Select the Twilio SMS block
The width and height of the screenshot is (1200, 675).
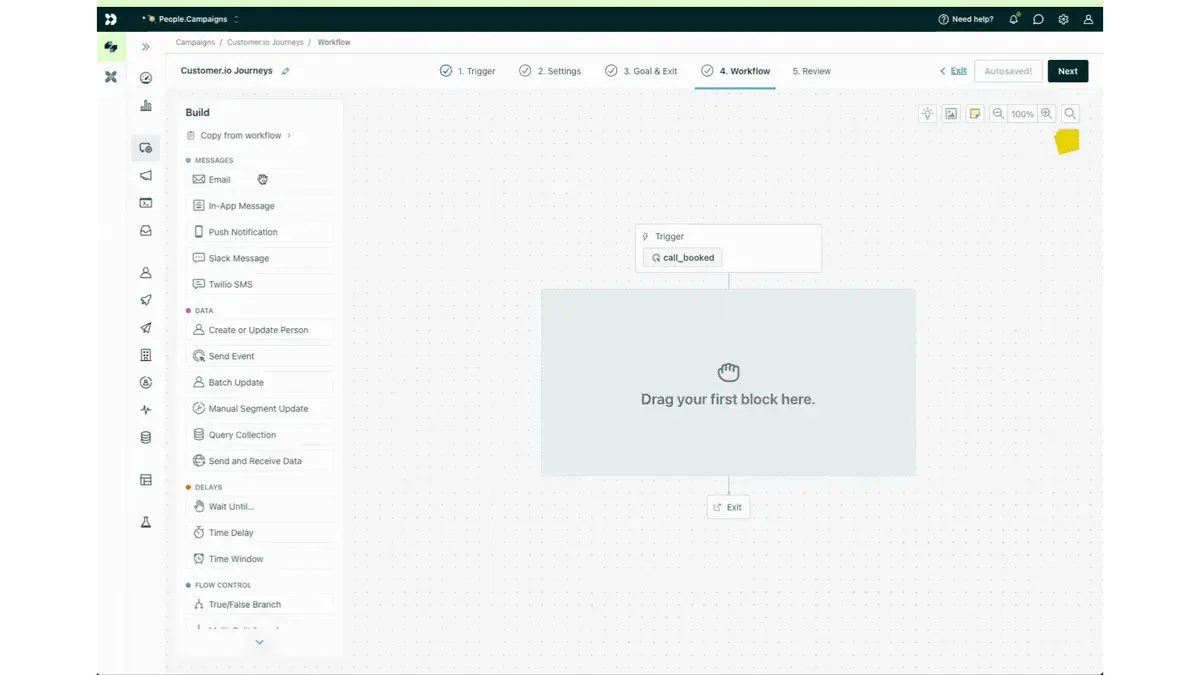[260, 284]
